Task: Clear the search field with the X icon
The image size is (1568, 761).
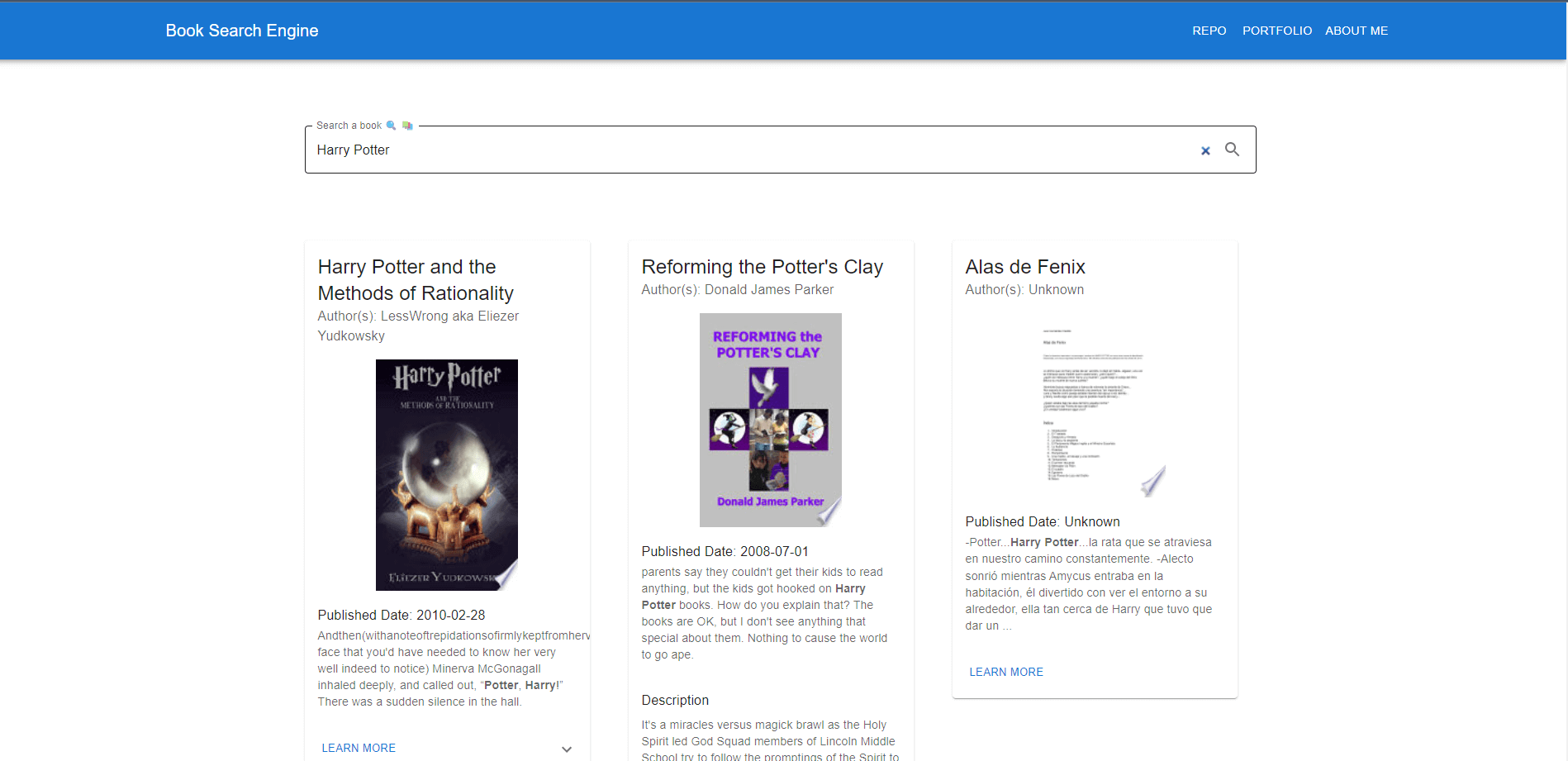Action: pyautogui.click(x=1205, y=150)
